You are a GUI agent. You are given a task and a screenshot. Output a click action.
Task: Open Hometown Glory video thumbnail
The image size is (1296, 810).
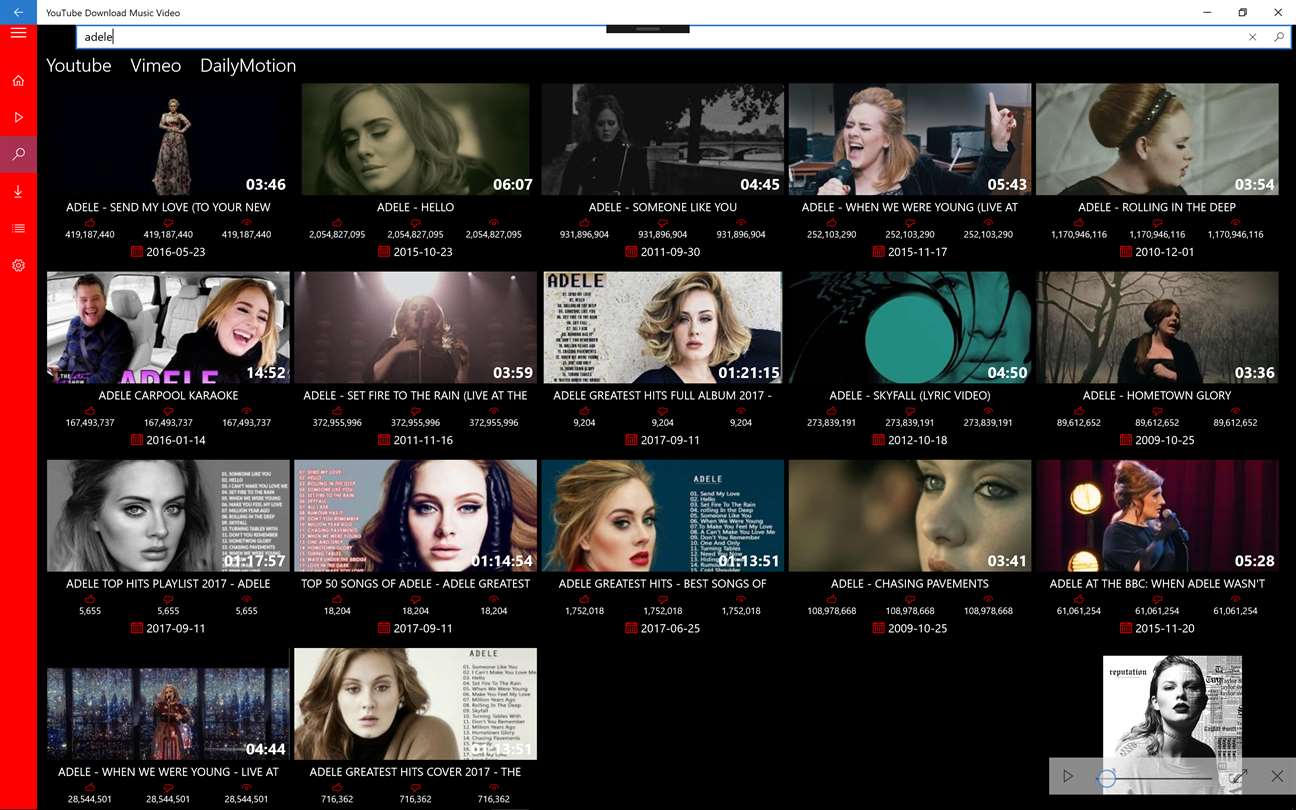[x=1157, y=327]
